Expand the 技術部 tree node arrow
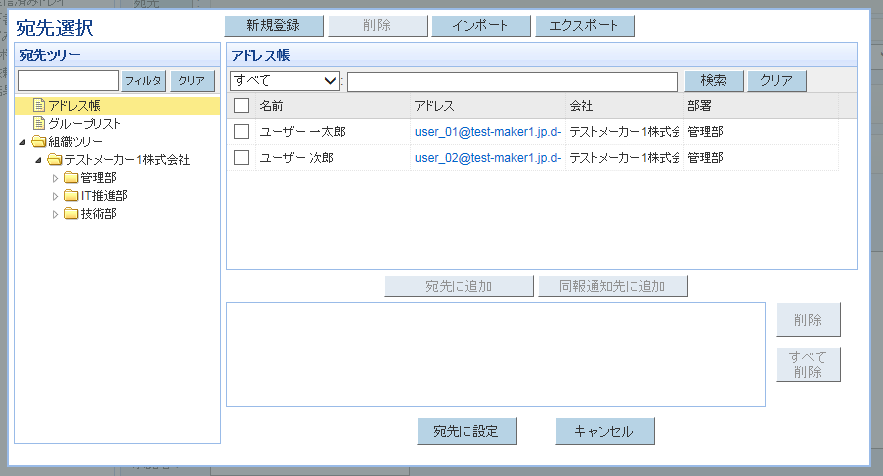This screenshot has width=883, height=476. 56,214
